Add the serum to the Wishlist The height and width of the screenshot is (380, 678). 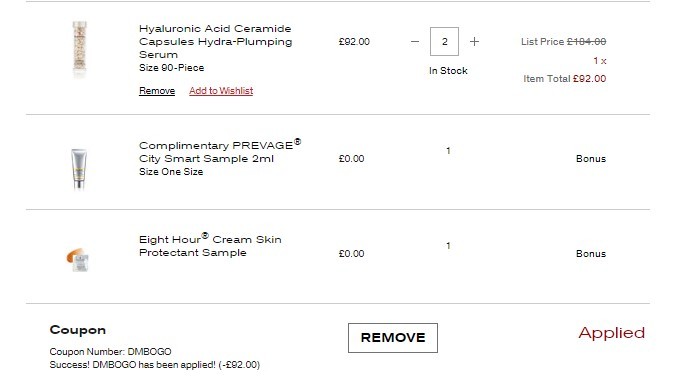(x=221, y=91)
